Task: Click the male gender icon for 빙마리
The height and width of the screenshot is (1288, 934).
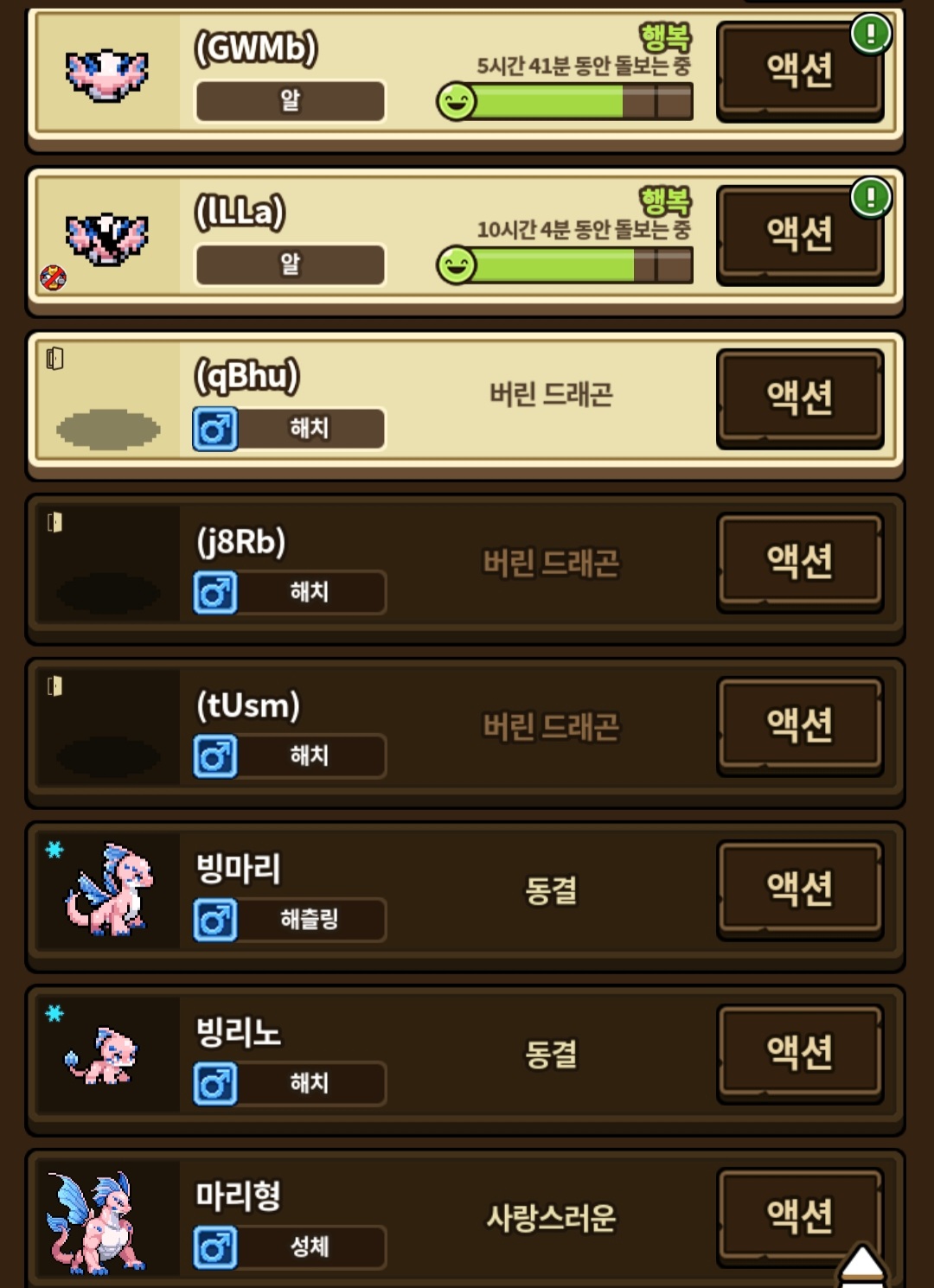Action: pos(215,920)
